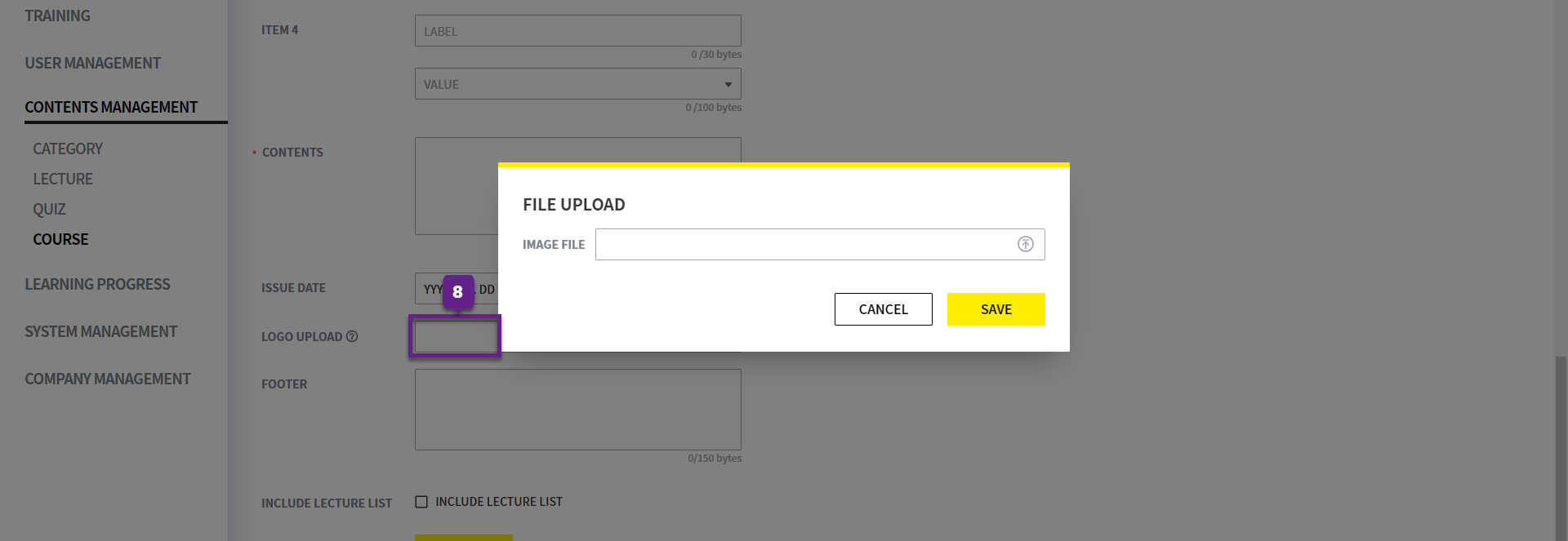The image size is (1568, 541).
Task: Click into the Footer text area
Action: point(577,409)
